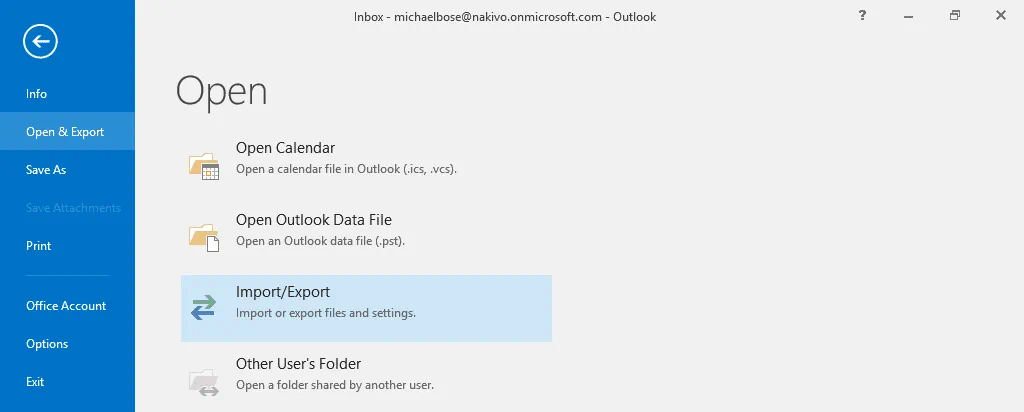Click the back arrow circle icon
The image size is (1024, 412).
[41, 41]
